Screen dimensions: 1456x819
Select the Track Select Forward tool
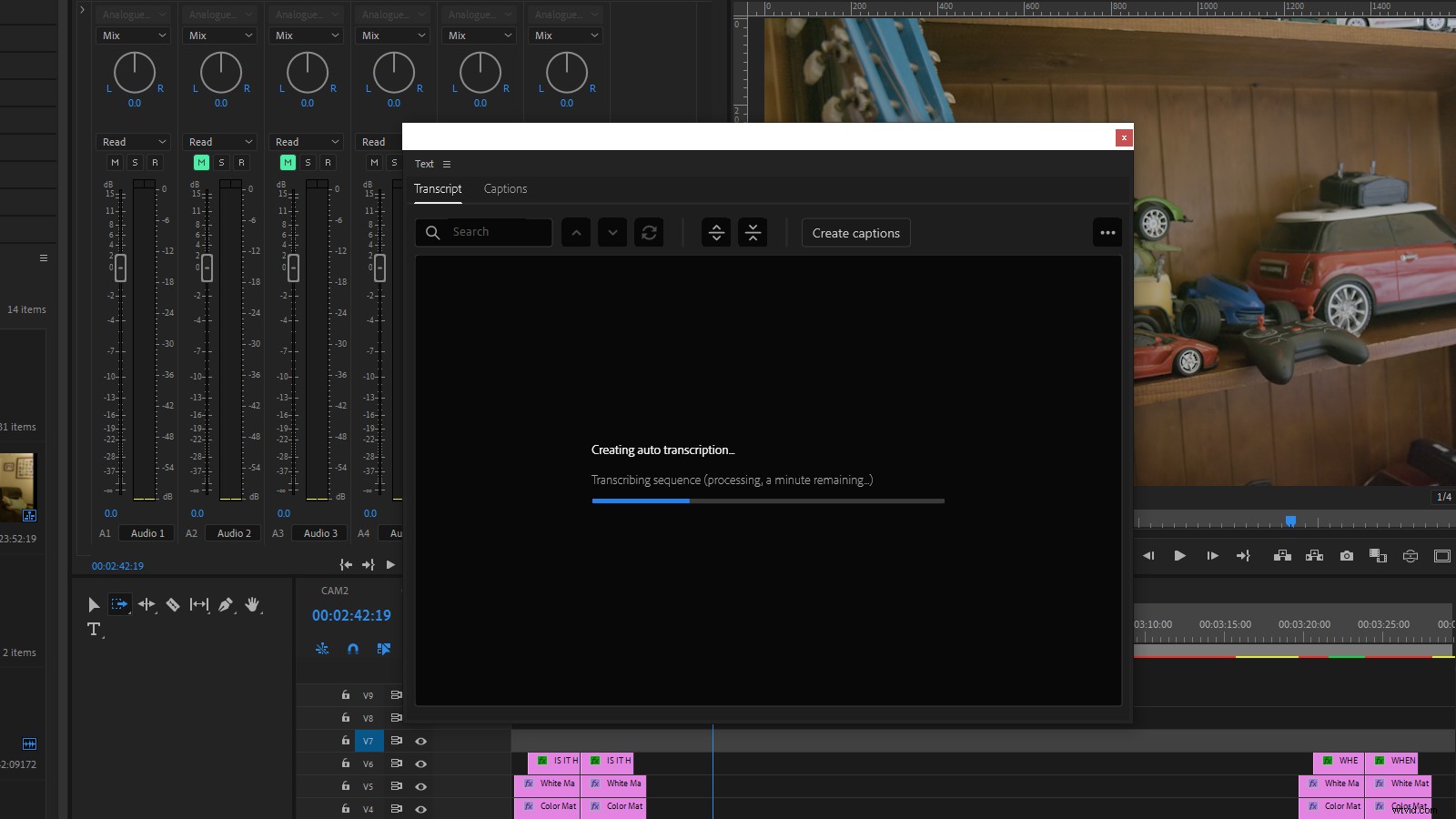click(119, 604)
